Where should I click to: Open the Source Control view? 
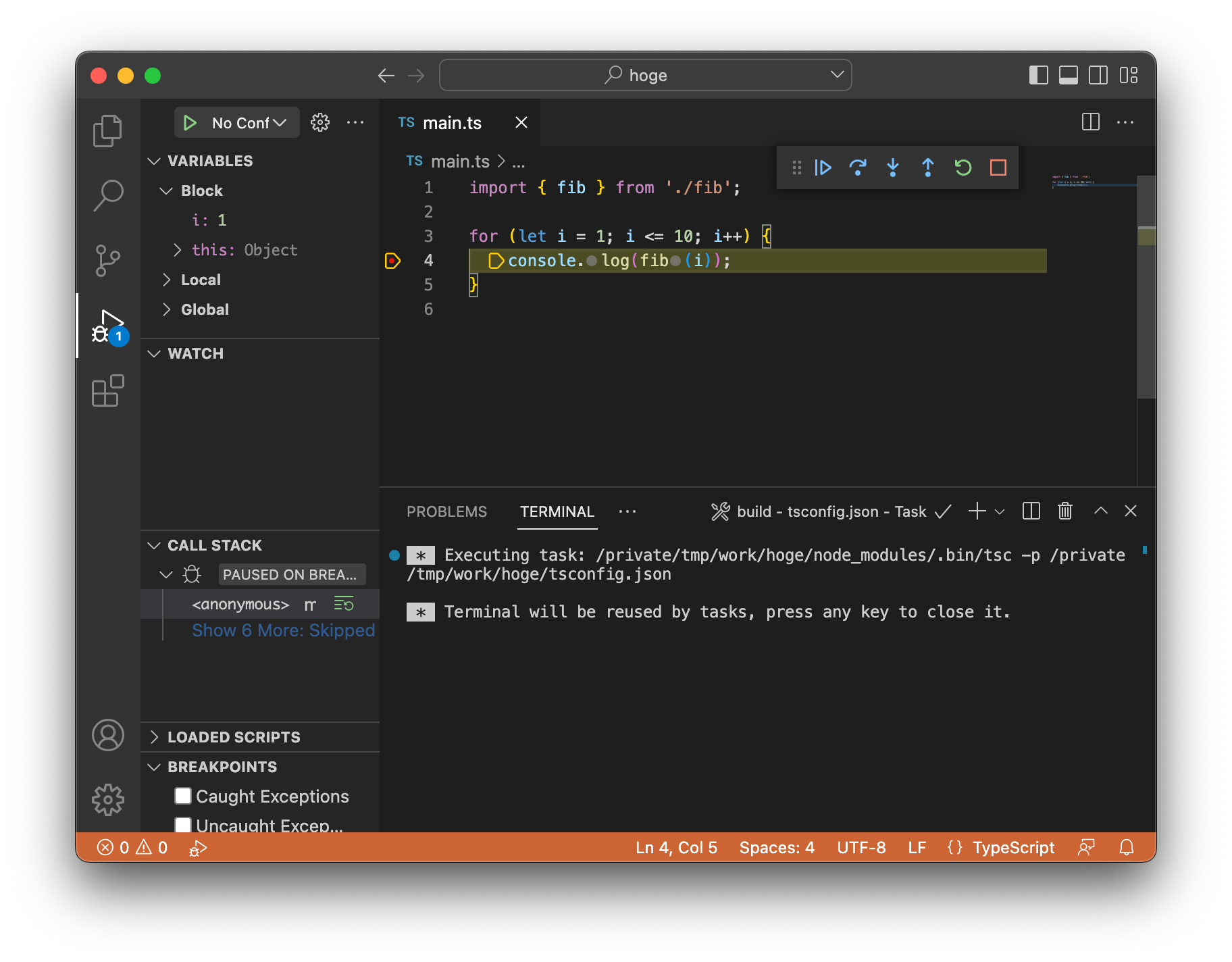108,261
